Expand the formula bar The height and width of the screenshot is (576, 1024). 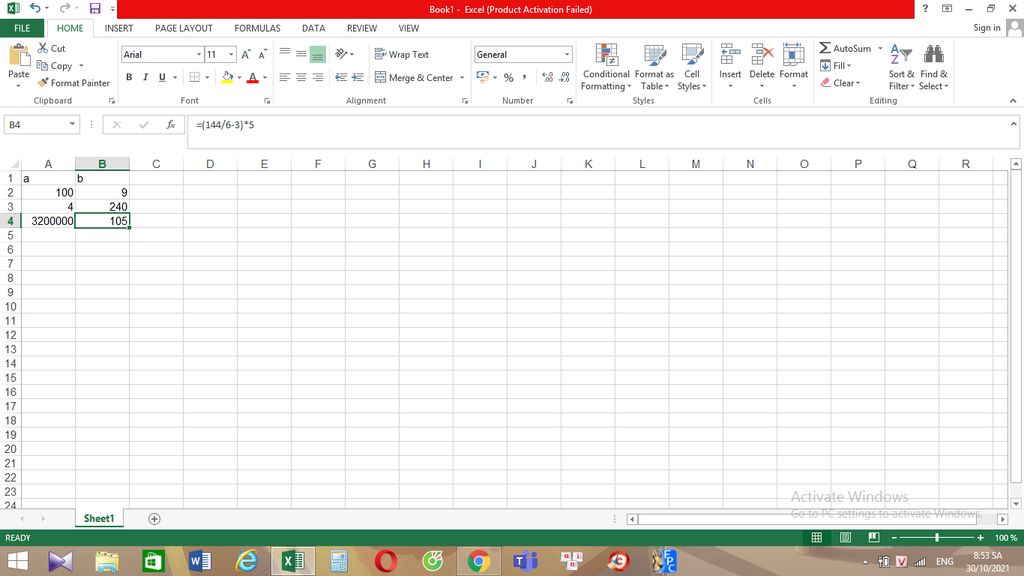point(1013,123)
